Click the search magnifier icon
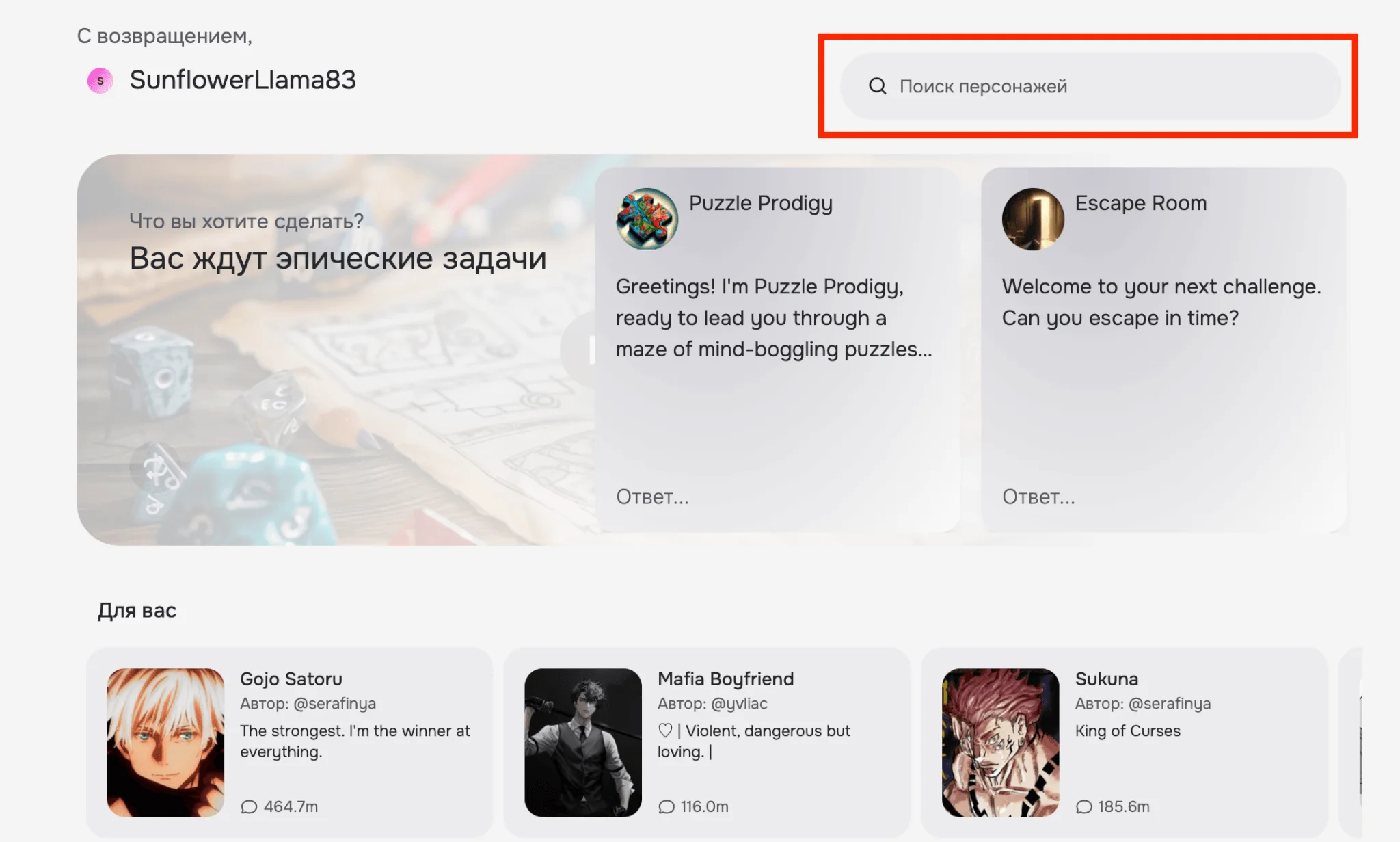The width and height of the screenshot is (1400, 842). click(877, 86)
